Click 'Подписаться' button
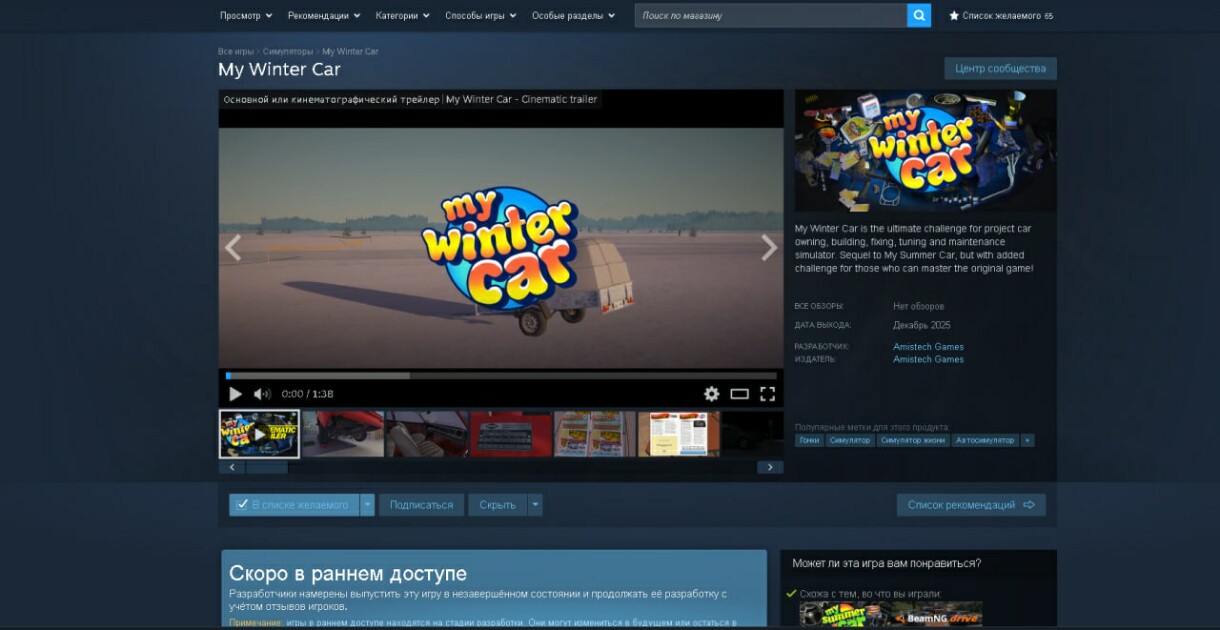The width and height of the screenshot is (1220, 630). point(421,505)
